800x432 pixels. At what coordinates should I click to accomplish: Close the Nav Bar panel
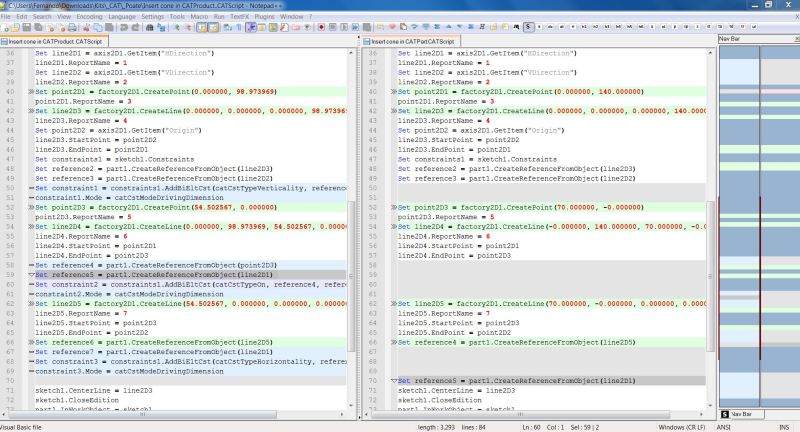click(x=796, y=39)
